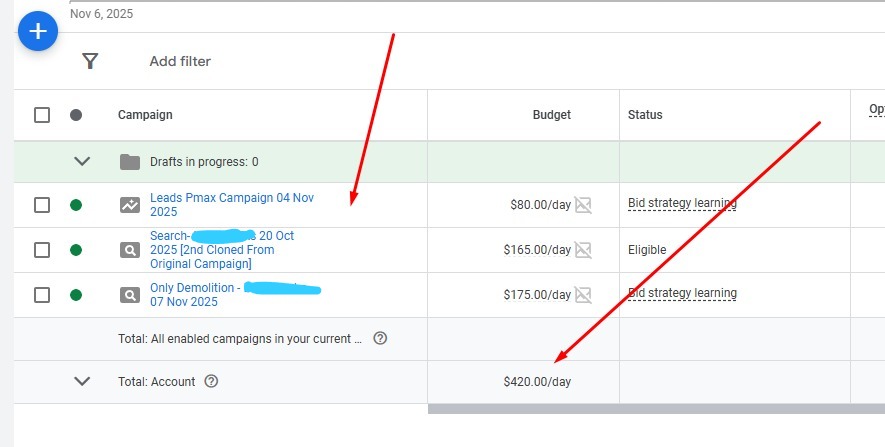Click the budget chart icon beside $165.00/day
Image resolution: width=885 pixels, height=447 pixels.
[x=583, y=250]
